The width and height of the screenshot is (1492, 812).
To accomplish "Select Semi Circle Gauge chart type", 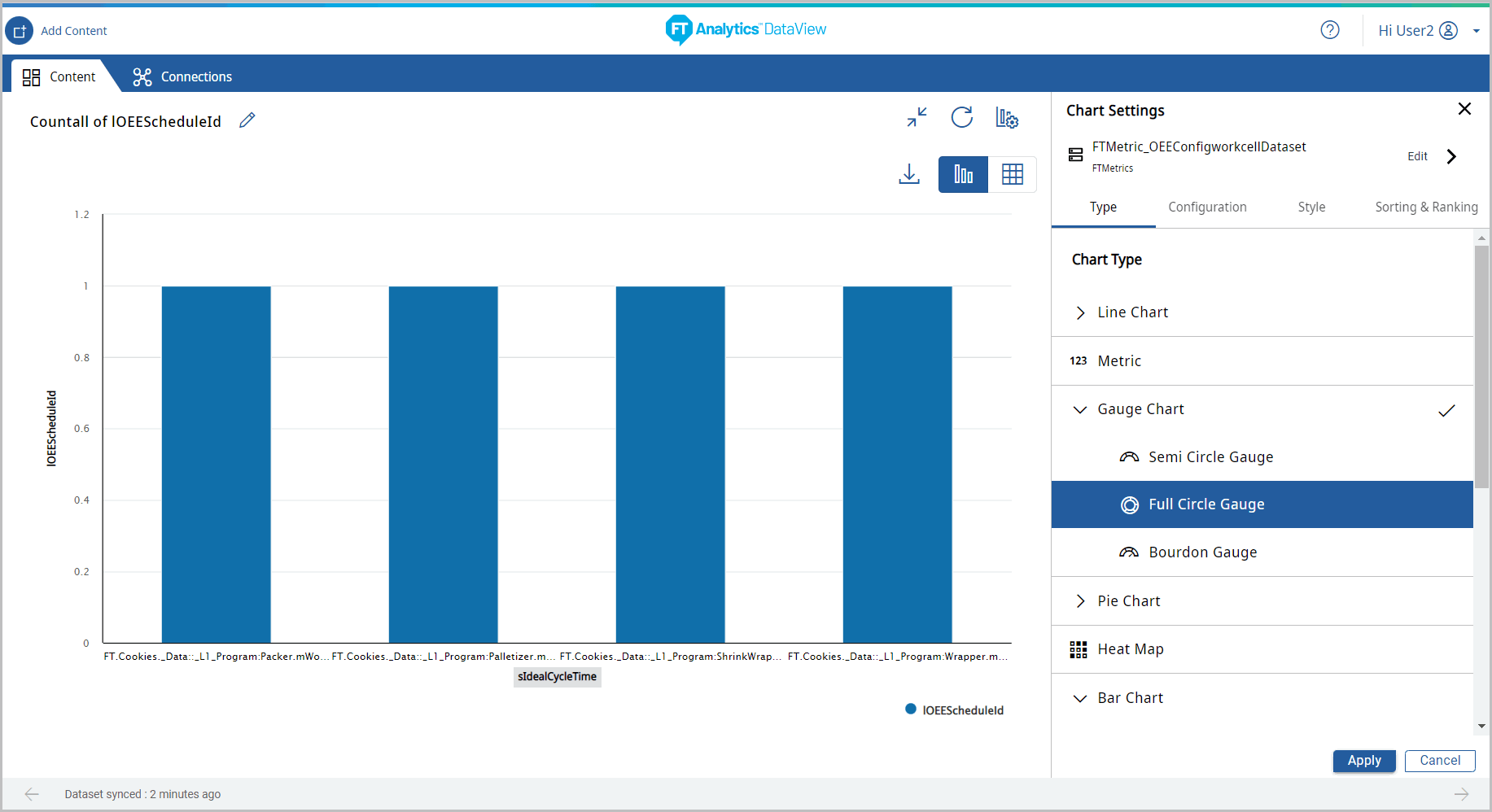I will (1210, 457).
